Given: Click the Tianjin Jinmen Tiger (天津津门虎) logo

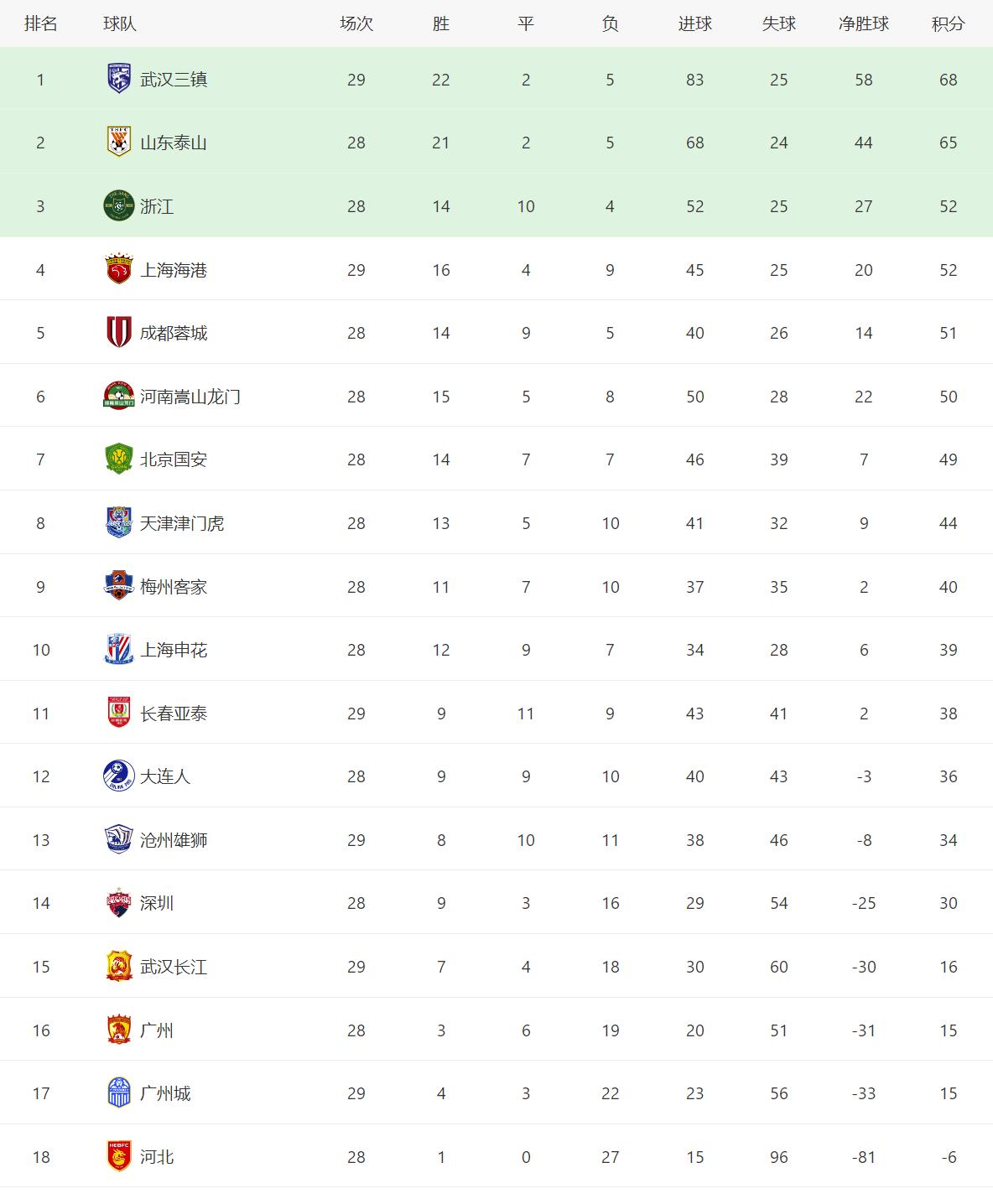Looking at the screenshot, I should (x=119, y=523).
